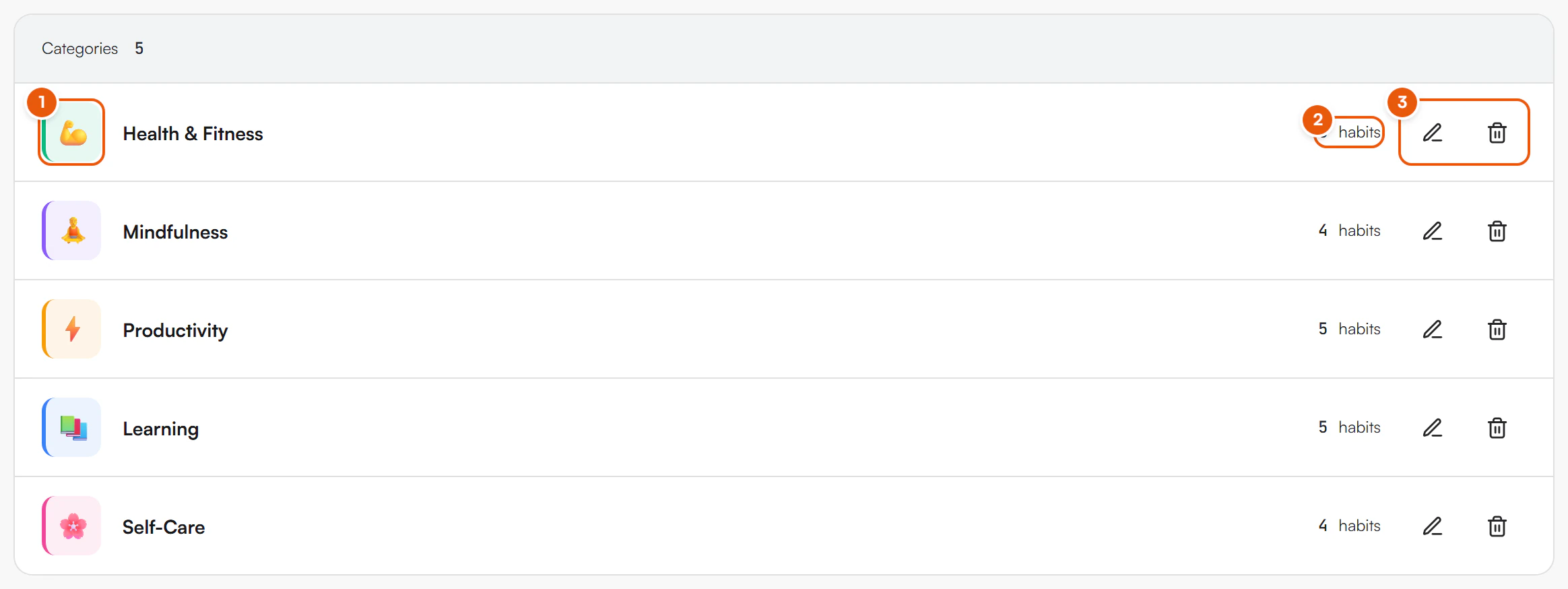Image resolution: width=1568 pixels, height=589 pixels.
Task: Select the Productivity category title
Action: tap(175, 331)
